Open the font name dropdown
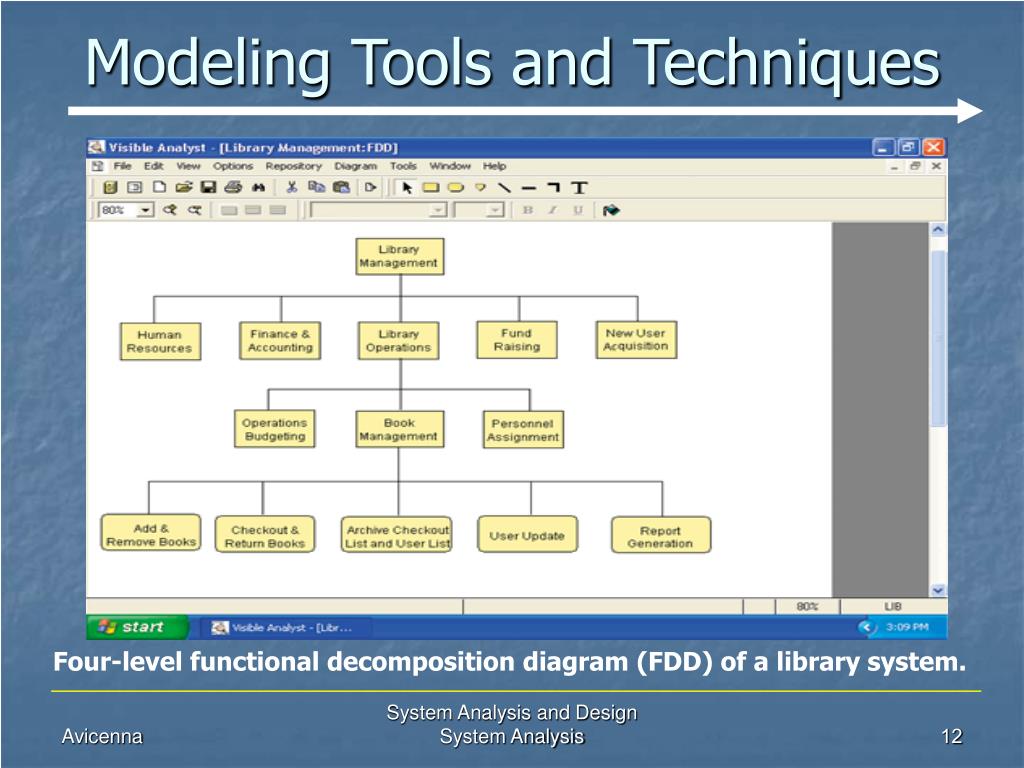The width and height of the screenshot is (1024, 768). click(437, 210)
